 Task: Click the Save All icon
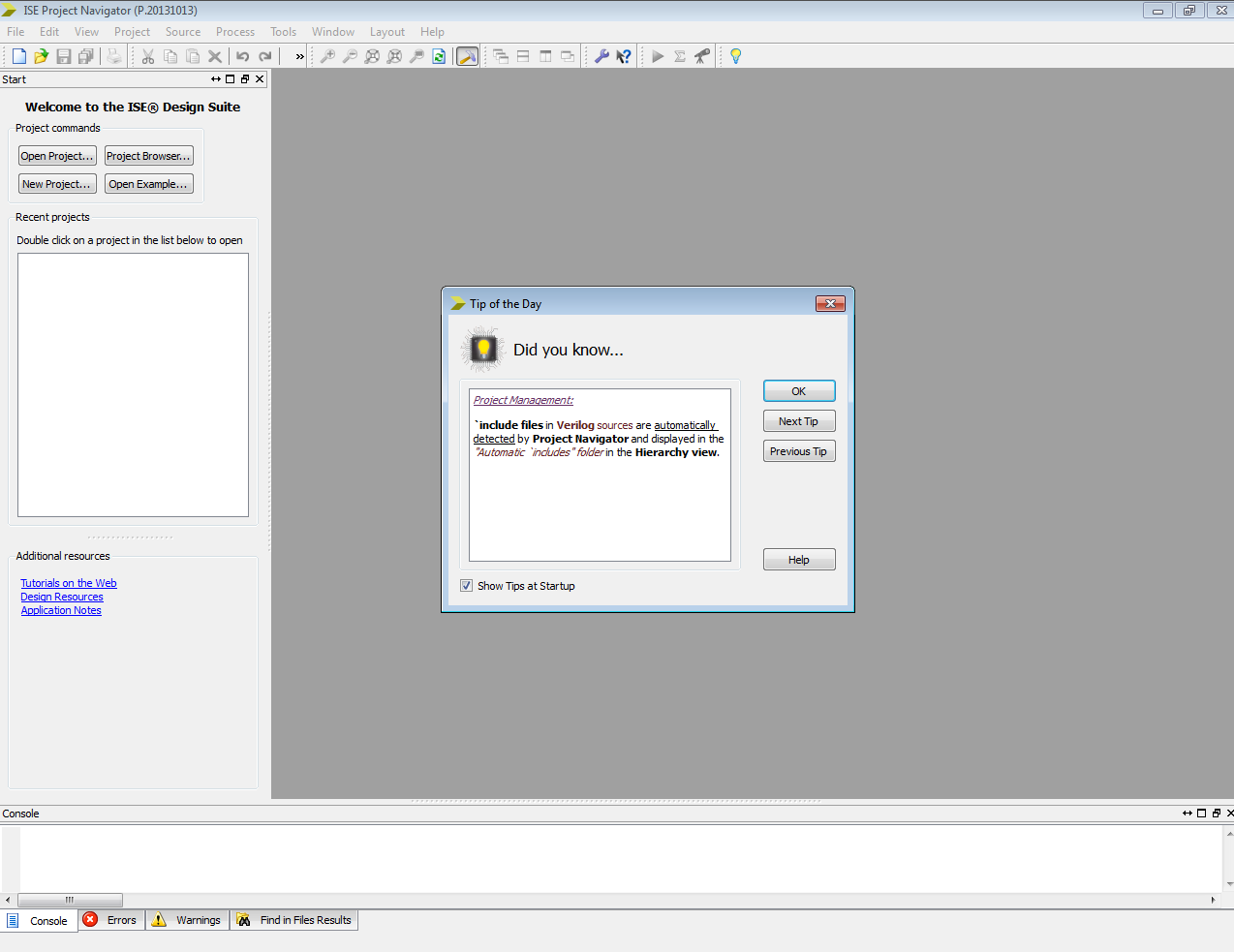tap(86, 56)
